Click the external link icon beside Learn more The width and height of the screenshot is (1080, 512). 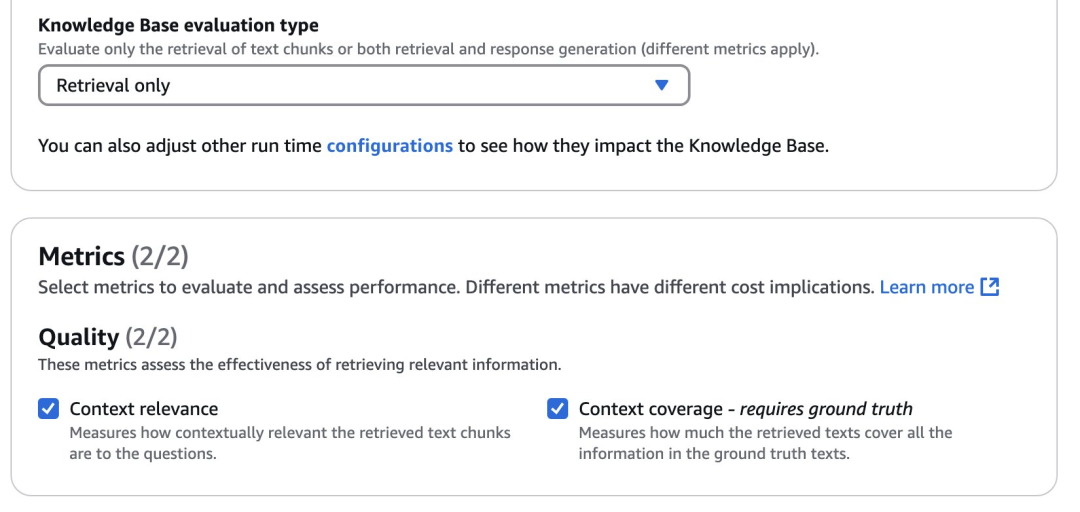990,288
